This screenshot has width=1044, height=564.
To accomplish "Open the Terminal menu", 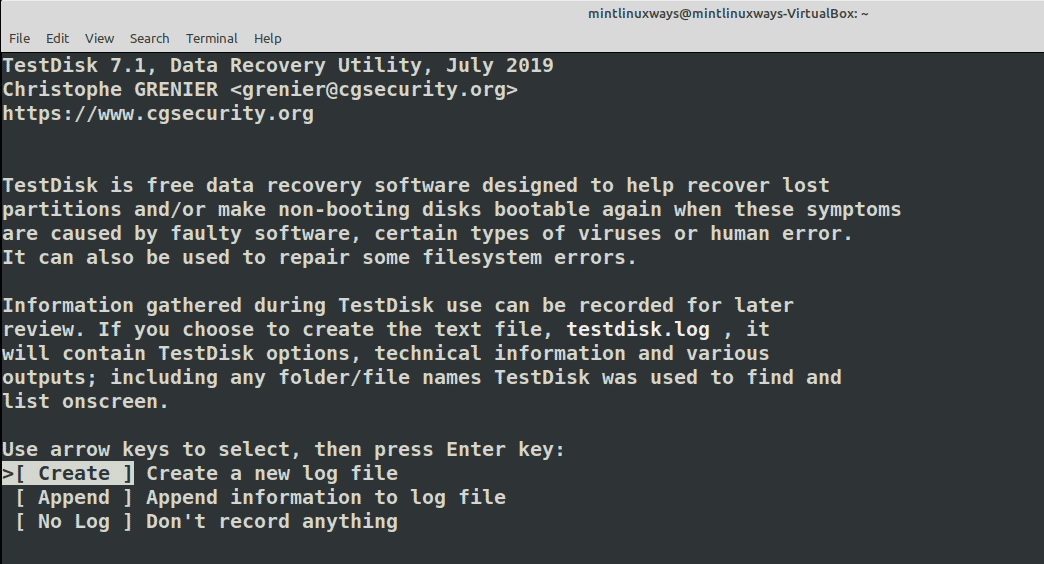I will [x=212, y=39].
